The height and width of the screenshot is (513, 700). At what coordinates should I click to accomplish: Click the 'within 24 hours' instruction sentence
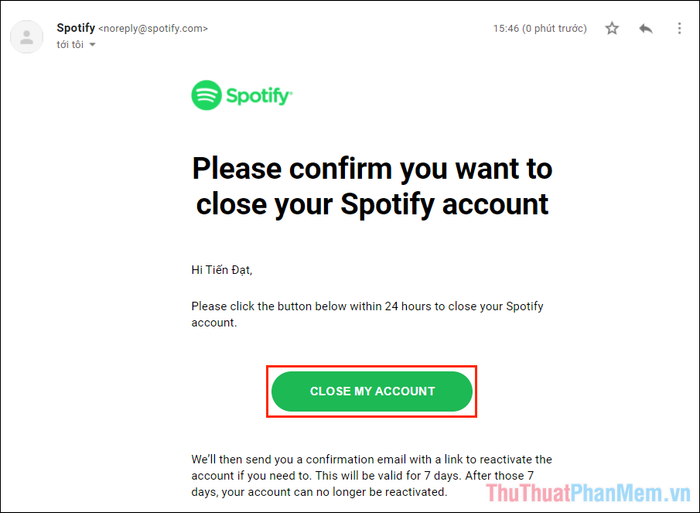[367, 314]
